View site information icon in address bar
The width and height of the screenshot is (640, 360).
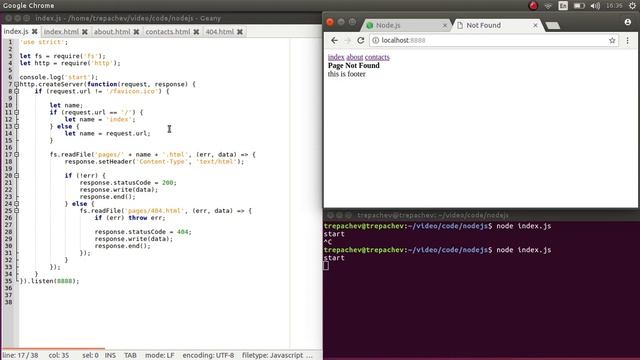click(x=376, y=40)
